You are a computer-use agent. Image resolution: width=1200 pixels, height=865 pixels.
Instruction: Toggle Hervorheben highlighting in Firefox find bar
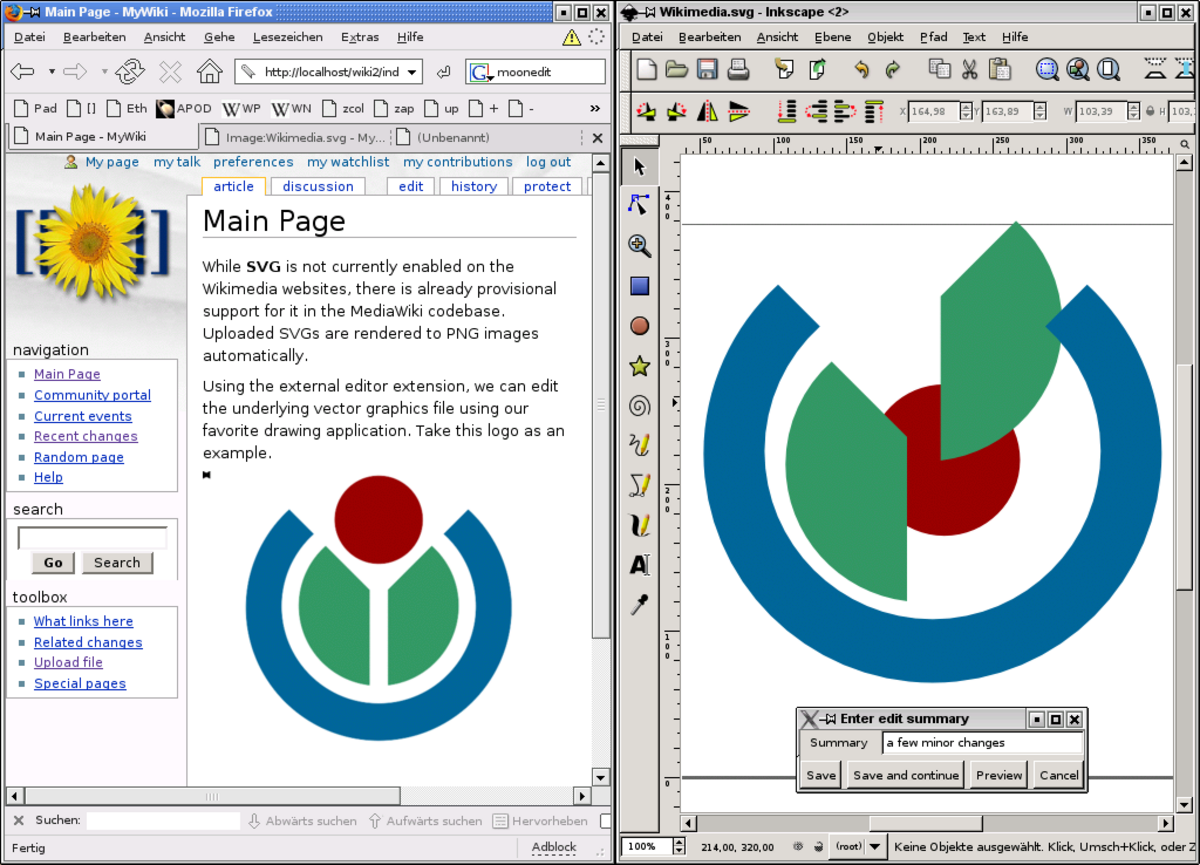pos(540,821)
